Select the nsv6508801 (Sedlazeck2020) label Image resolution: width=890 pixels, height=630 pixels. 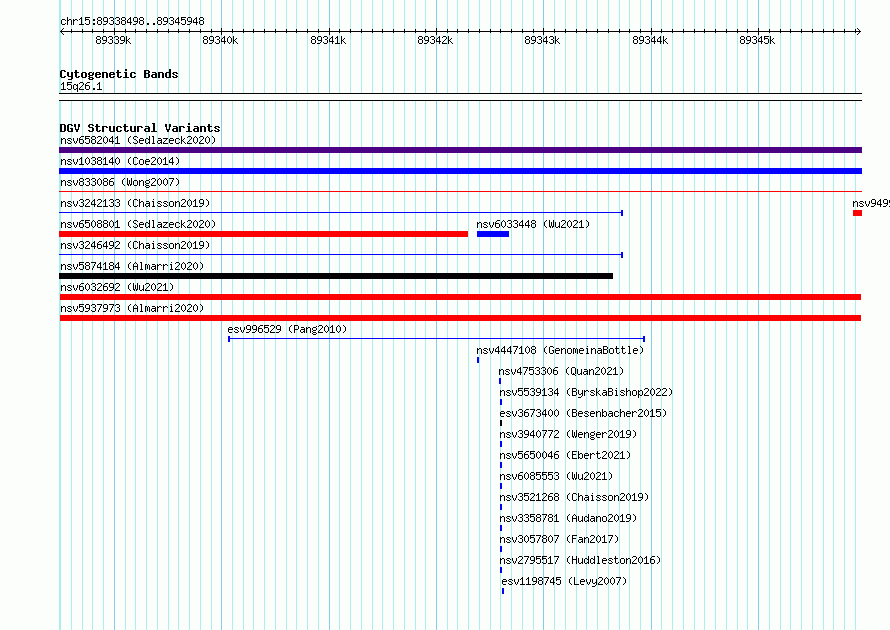coord(138,224)
